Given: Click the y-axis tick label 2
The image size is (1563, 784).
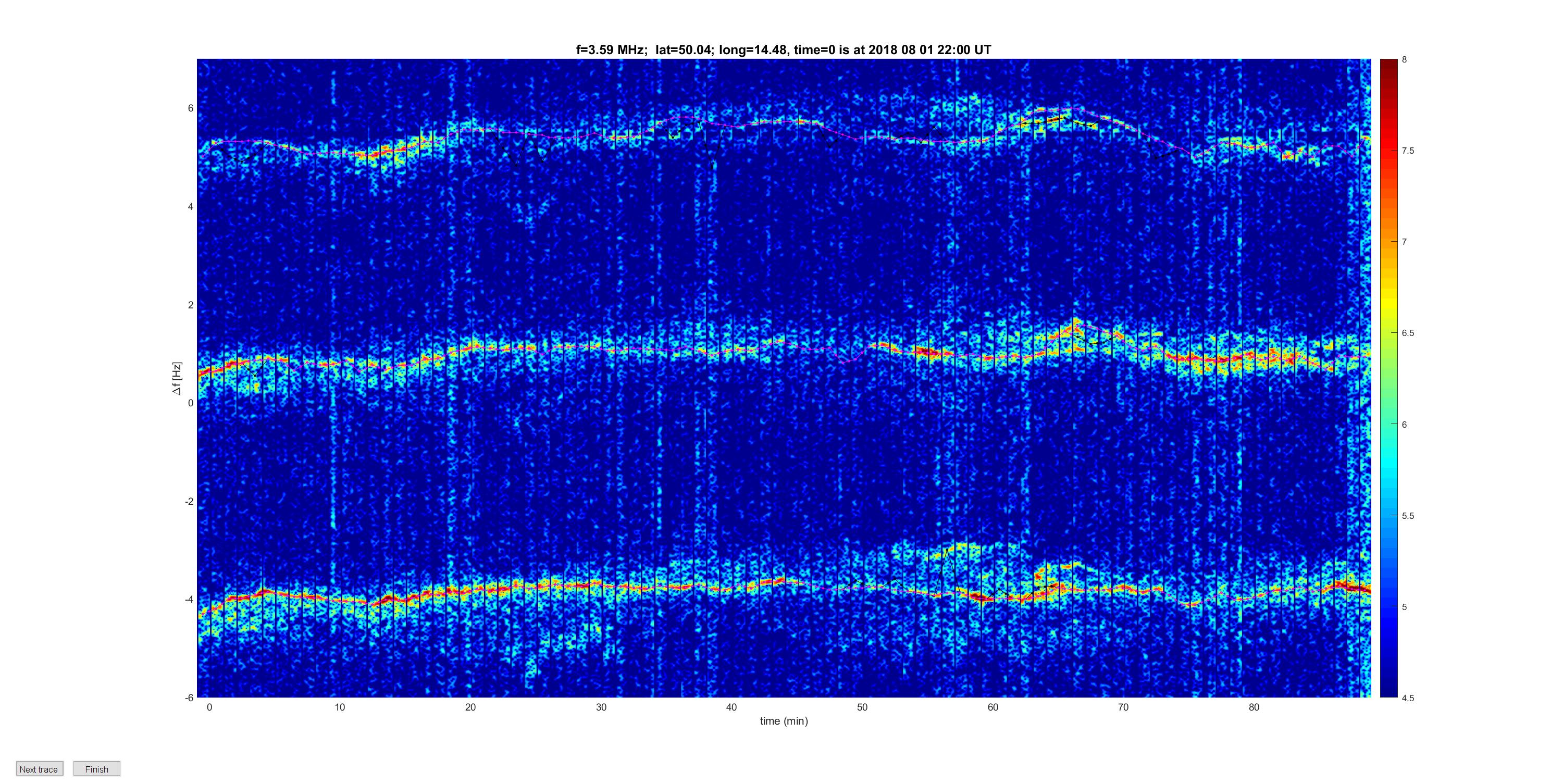Looking at the screenshot, I should point(191,305).
